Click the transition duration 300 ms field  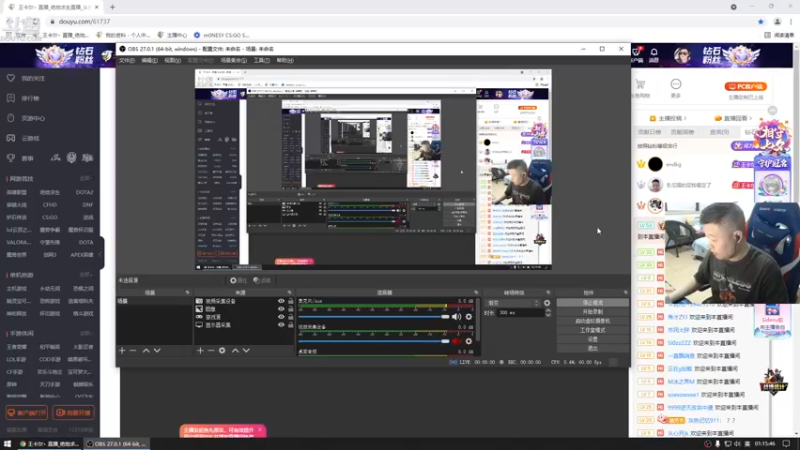click(520, 313)
